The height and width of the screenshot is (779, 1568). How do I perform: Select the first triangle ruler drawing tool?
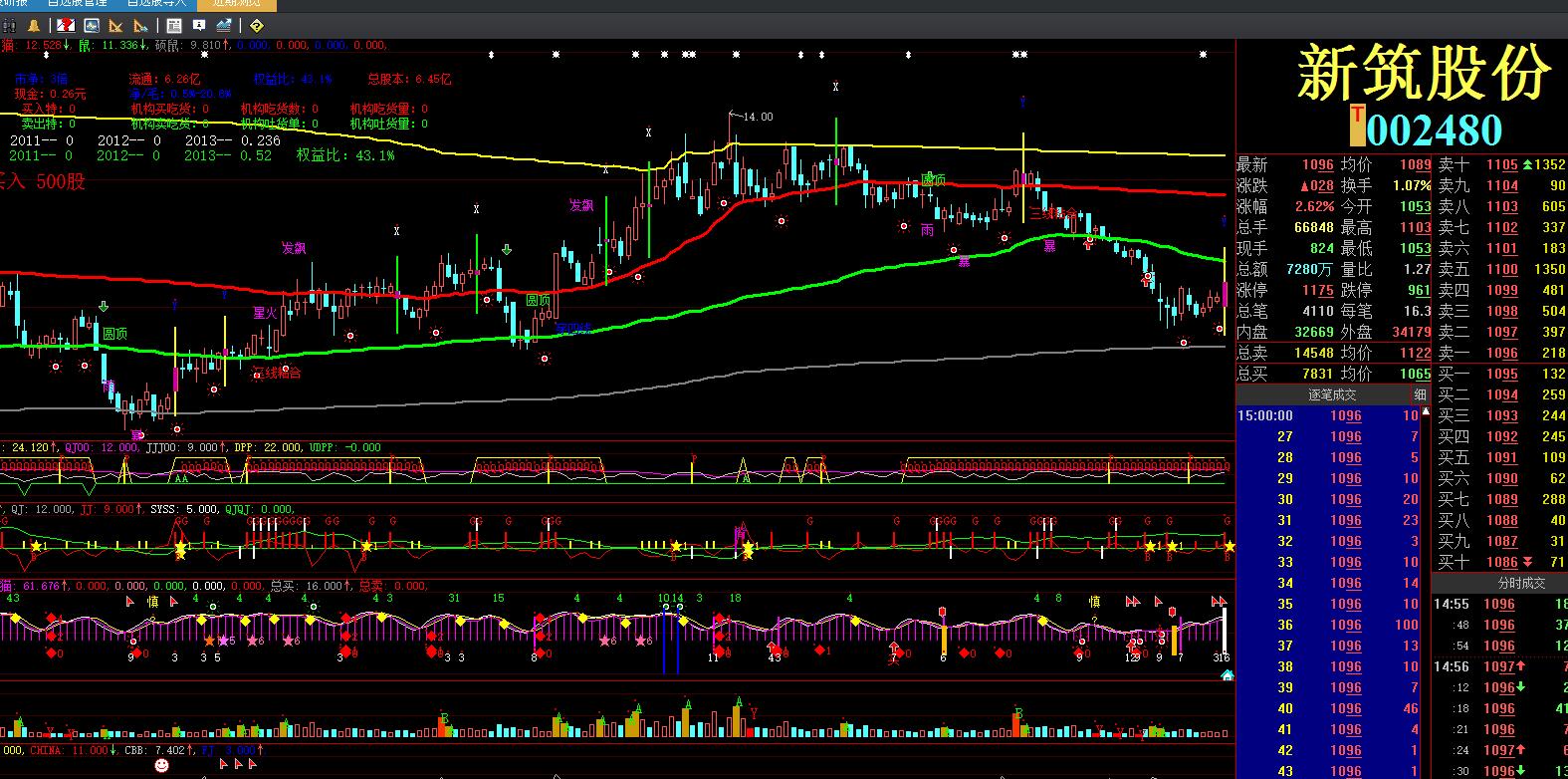[115, 26]
